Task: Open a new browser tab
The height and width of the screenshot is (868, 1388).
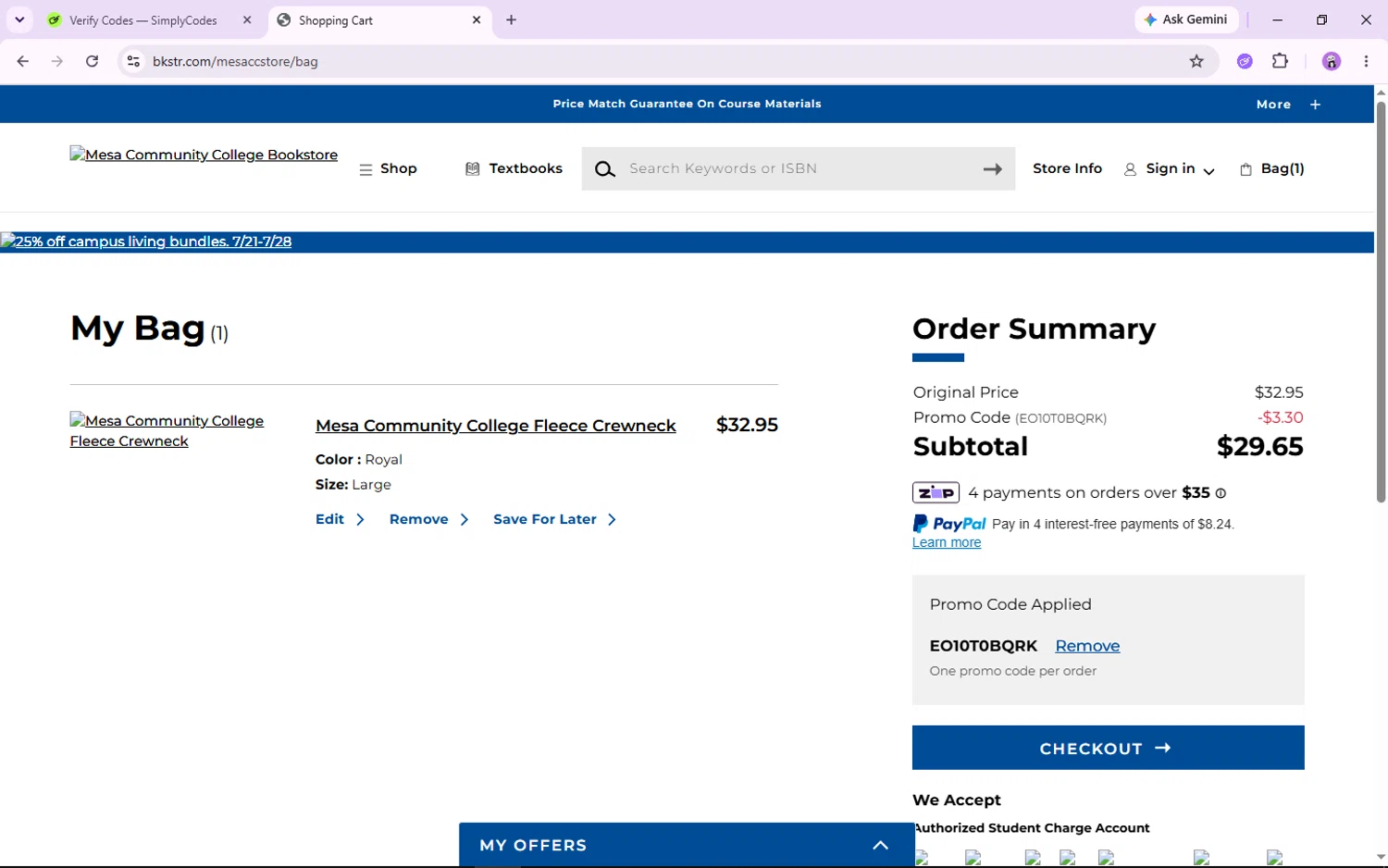Action: [512, 19]
